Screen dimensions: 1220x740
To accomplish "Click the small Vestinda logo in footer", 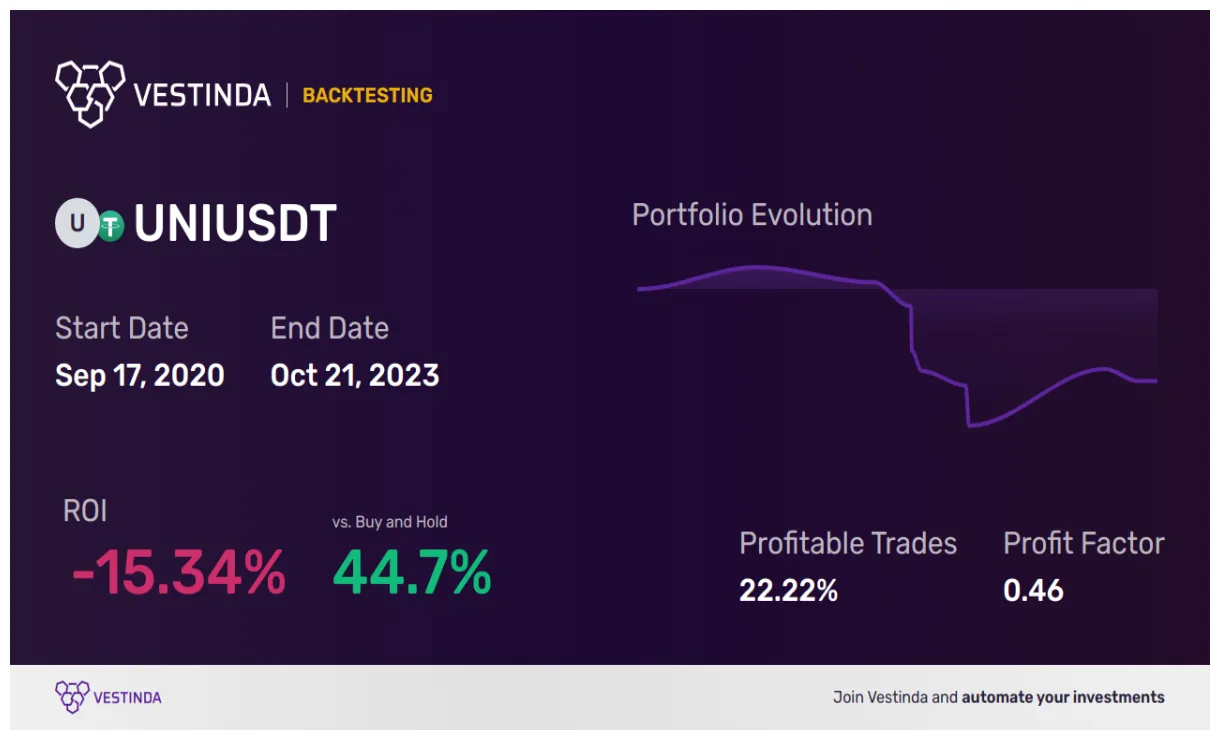I will [72, 697].
